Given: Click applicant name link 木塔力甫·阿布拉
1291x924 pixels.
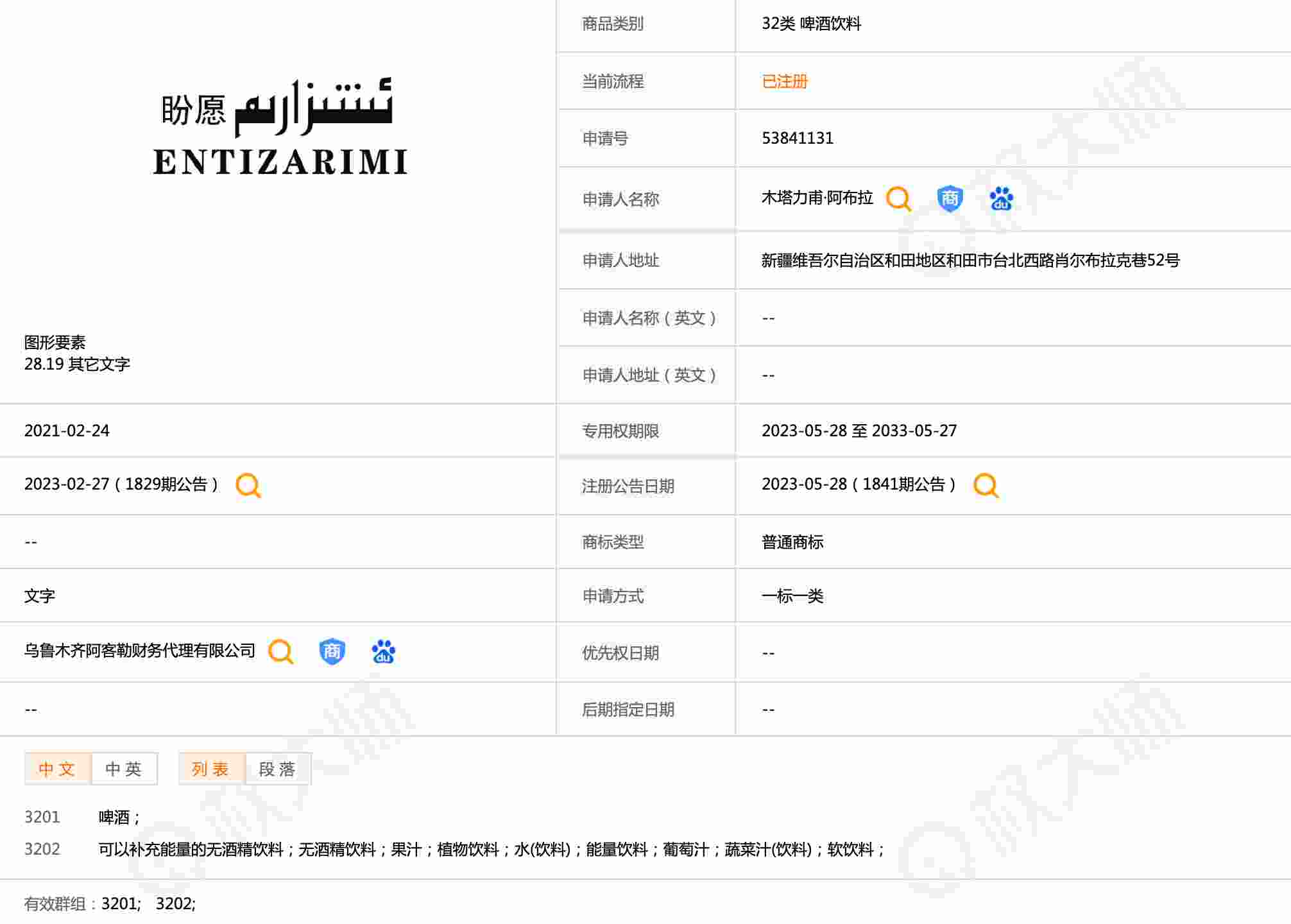Looking at the screenshot, I should pyautogui.click(x=817, y=198).
